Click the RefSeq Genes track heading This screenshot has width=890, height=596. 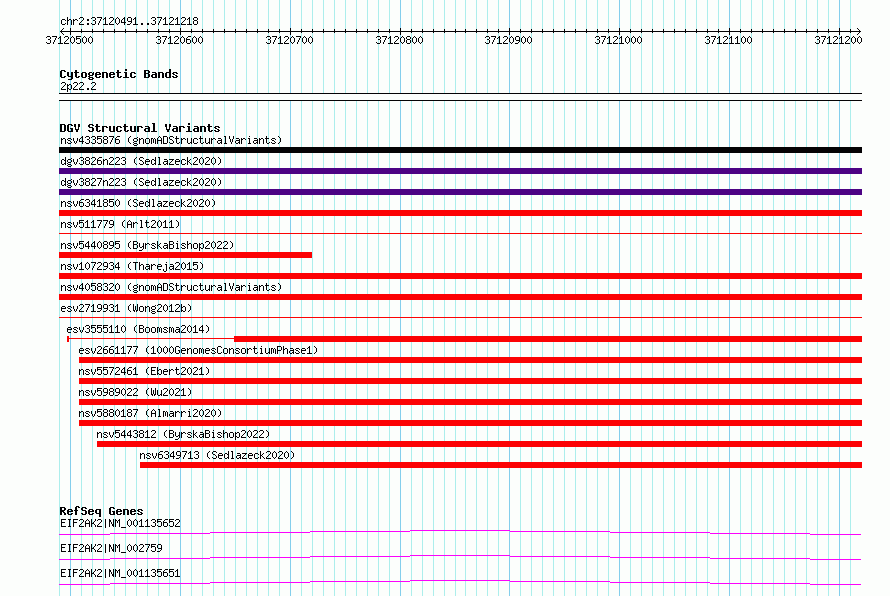101,511
